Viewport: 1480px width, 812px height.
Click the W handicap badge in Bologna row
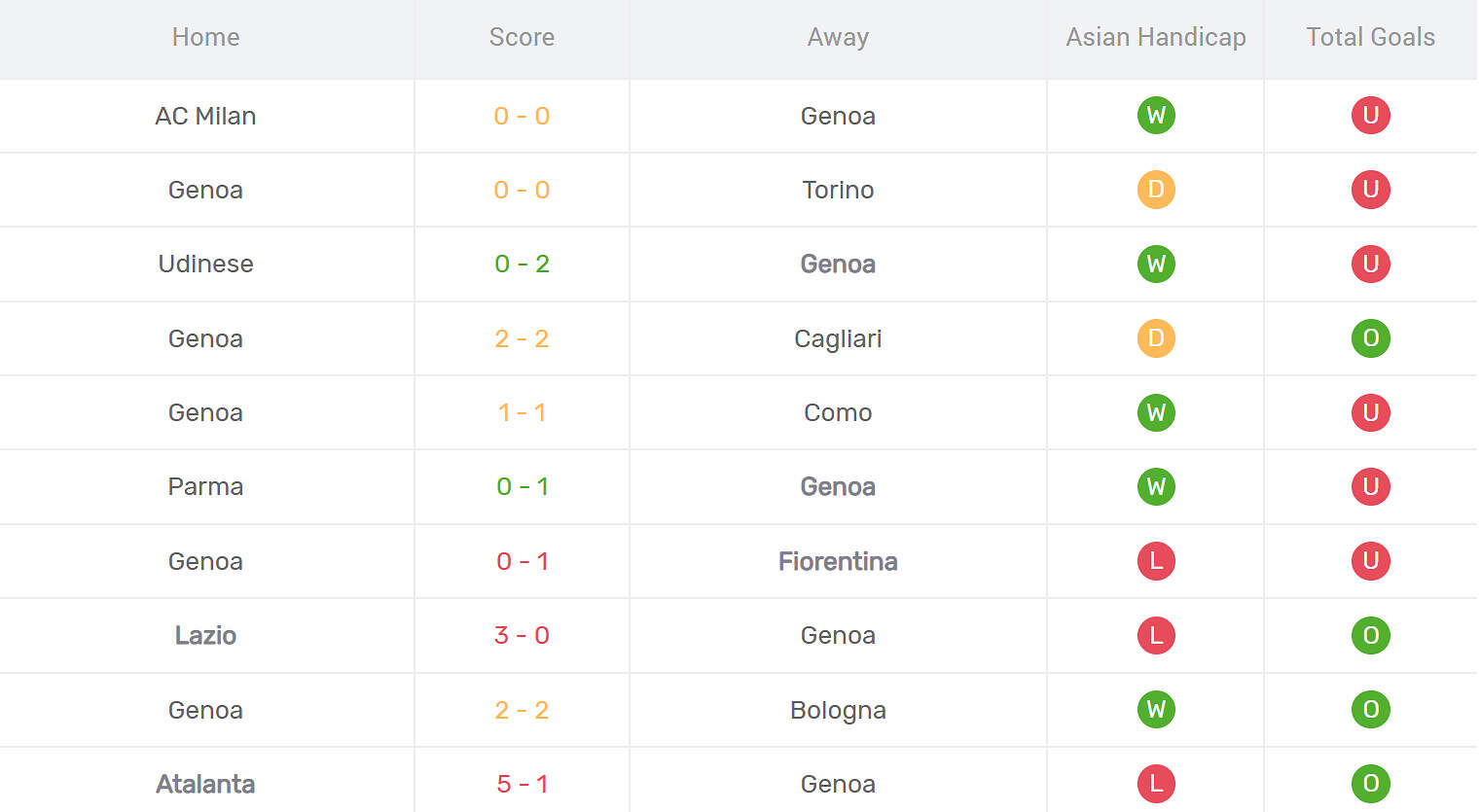point(1156,710)
